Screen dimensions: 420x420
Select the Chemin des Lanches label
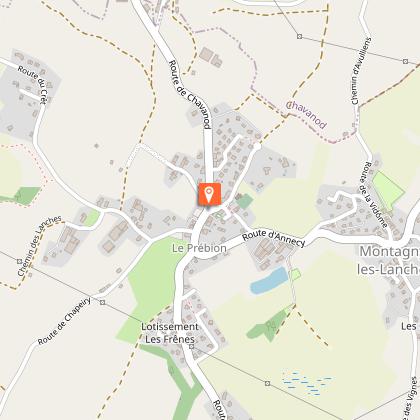click(x=39, y=246)
